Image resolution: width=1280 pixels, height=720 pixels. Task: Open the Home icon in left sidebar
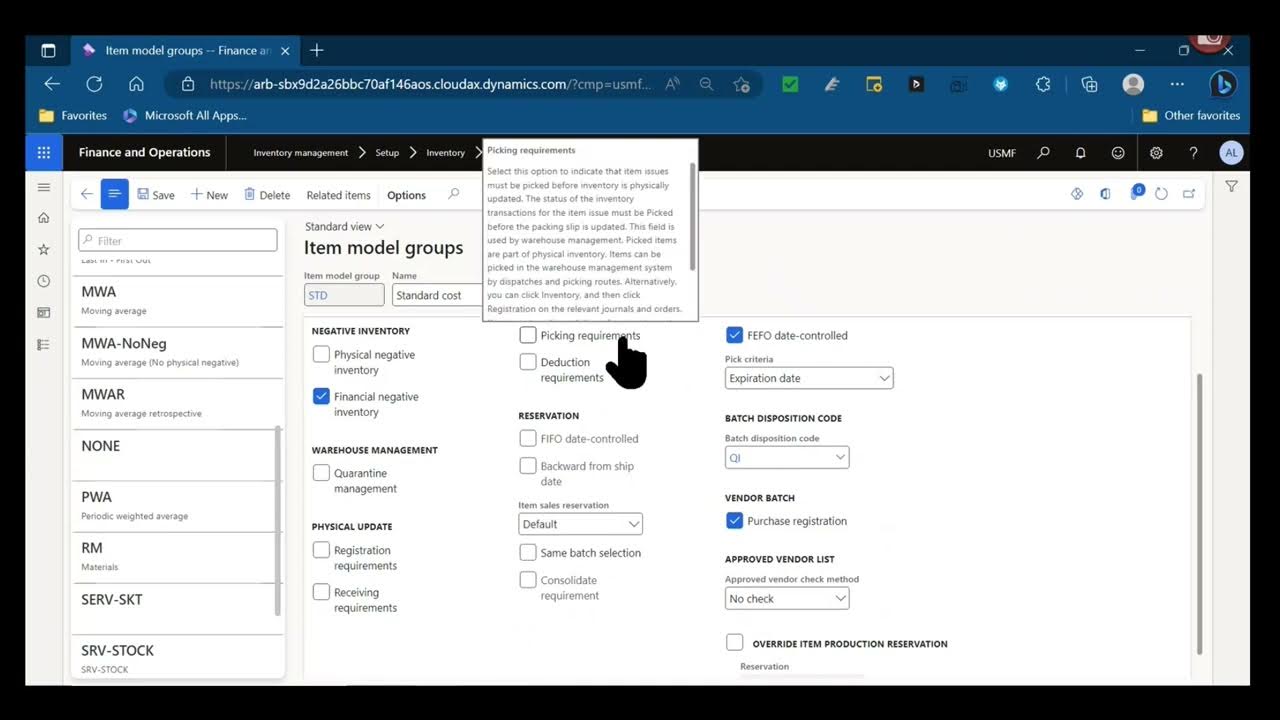[x=43, y=218]
